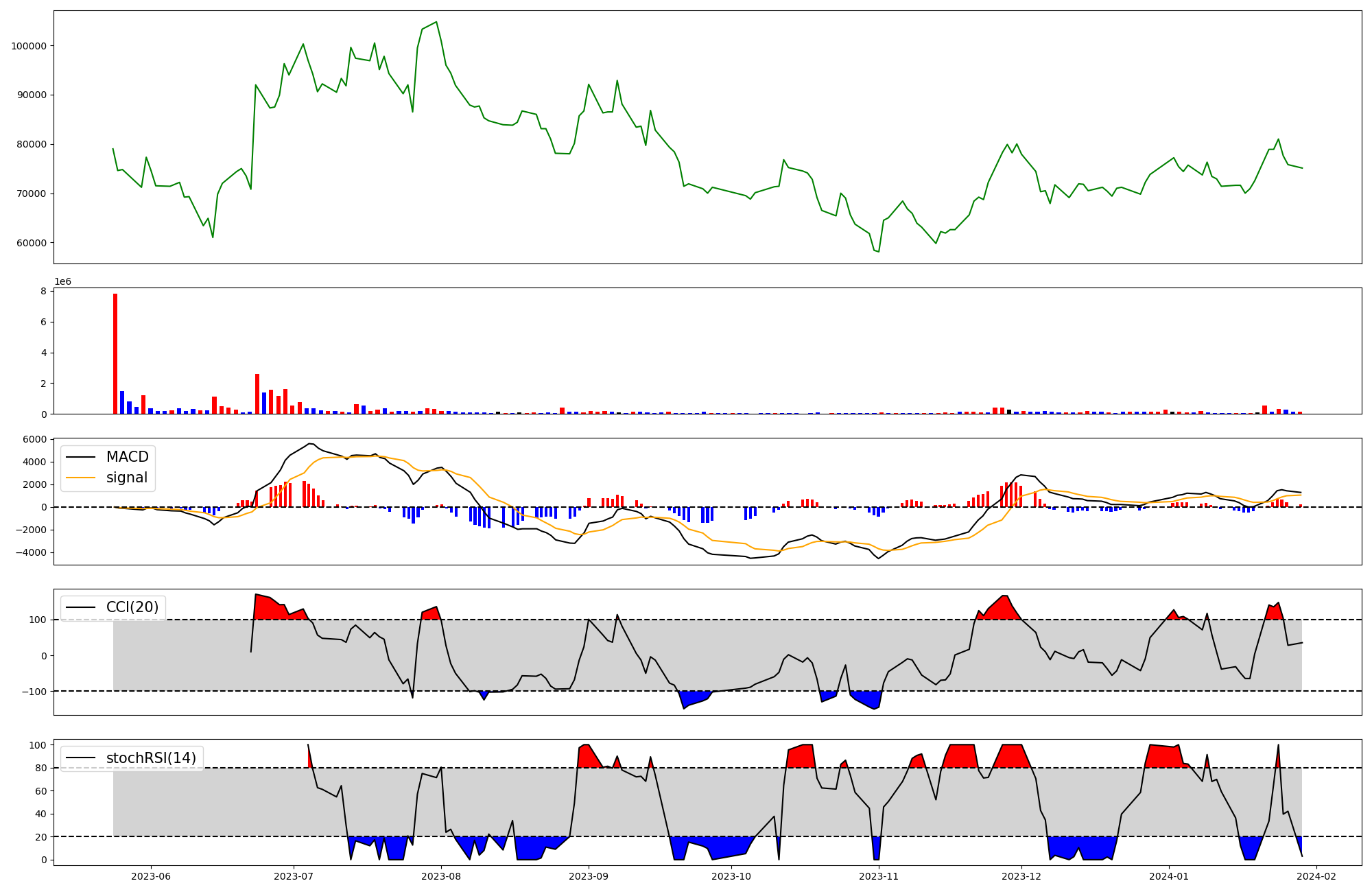Click the 2023-11 x-axis date label
Viewport: 1372px width, 892px height.
pos(879,876)
